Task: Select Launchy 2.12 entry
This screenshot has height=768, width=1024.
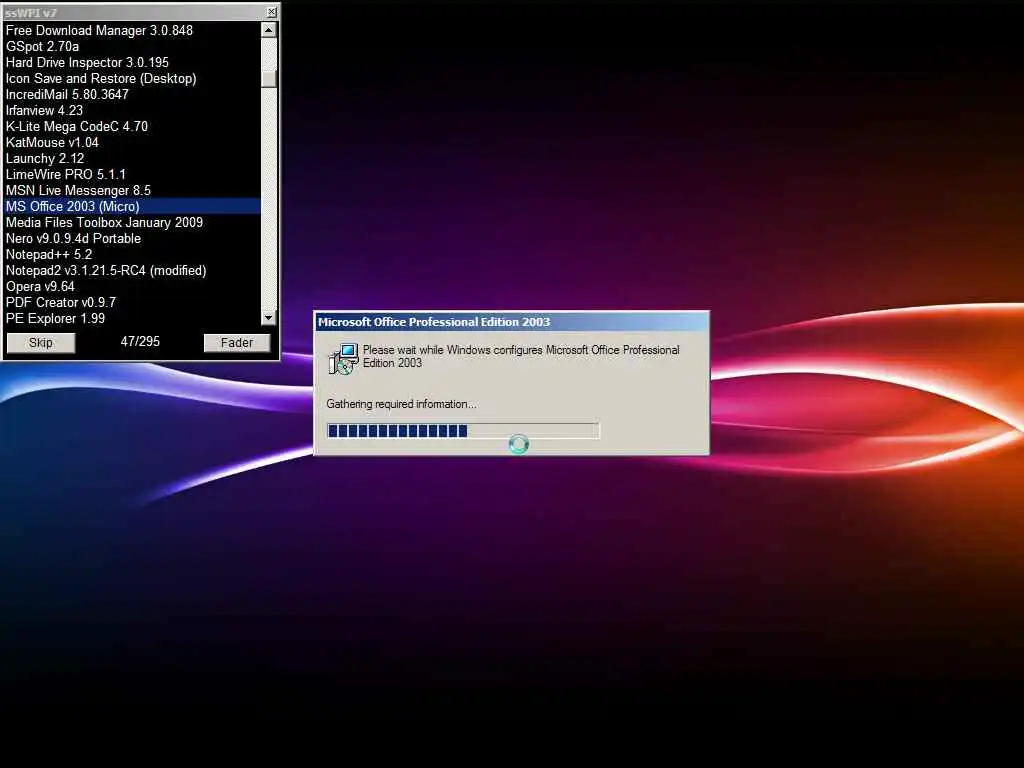Action: tap(132, 158)
